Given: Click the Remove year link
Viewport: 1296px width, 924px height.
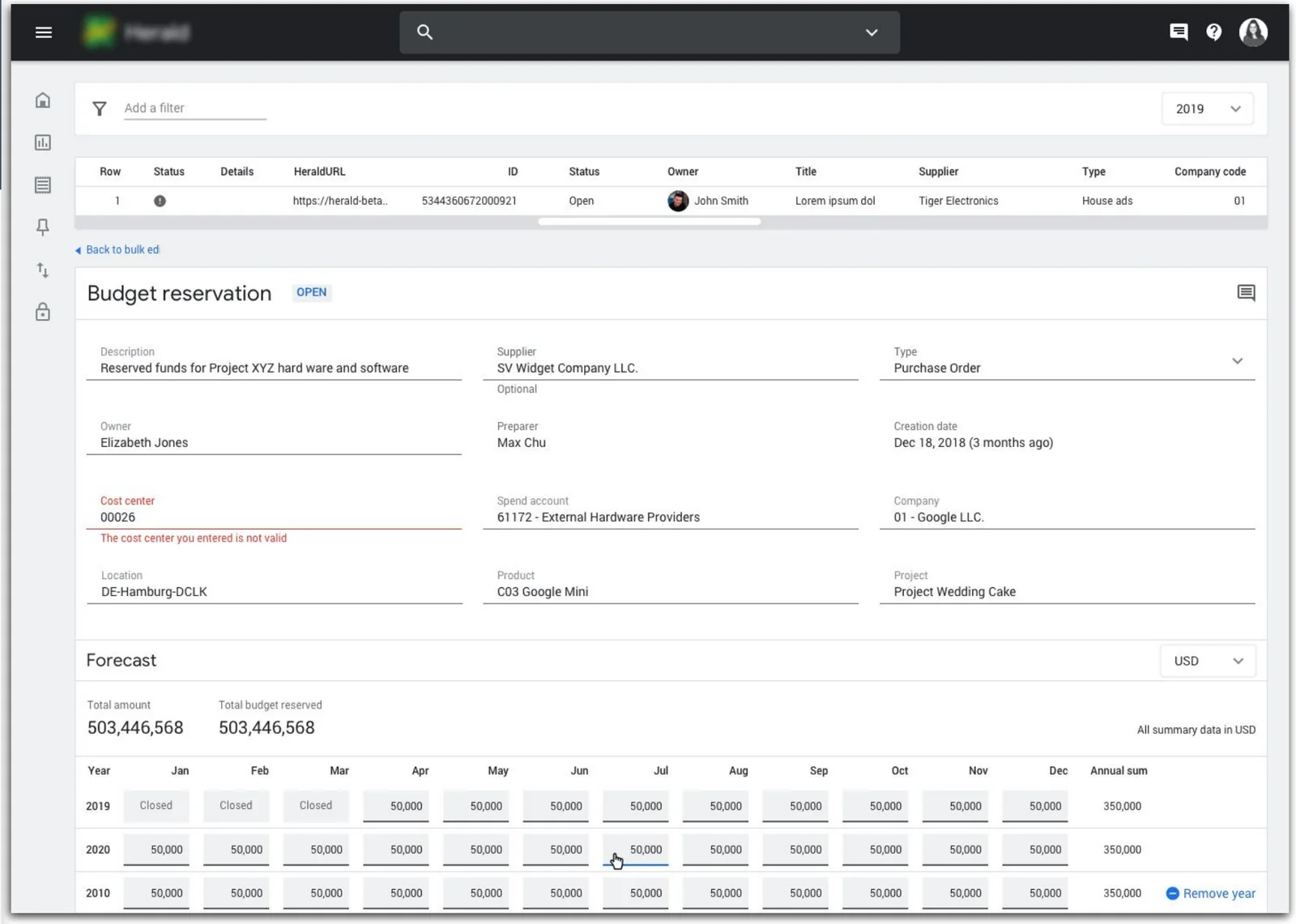Looking at the screenshot, I should 1211,893.
